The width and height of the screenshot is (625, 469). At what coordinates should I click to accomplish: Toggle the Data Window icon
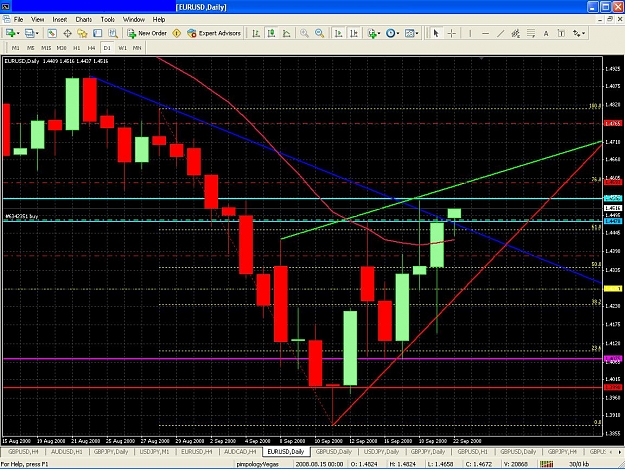pos(67,33)
